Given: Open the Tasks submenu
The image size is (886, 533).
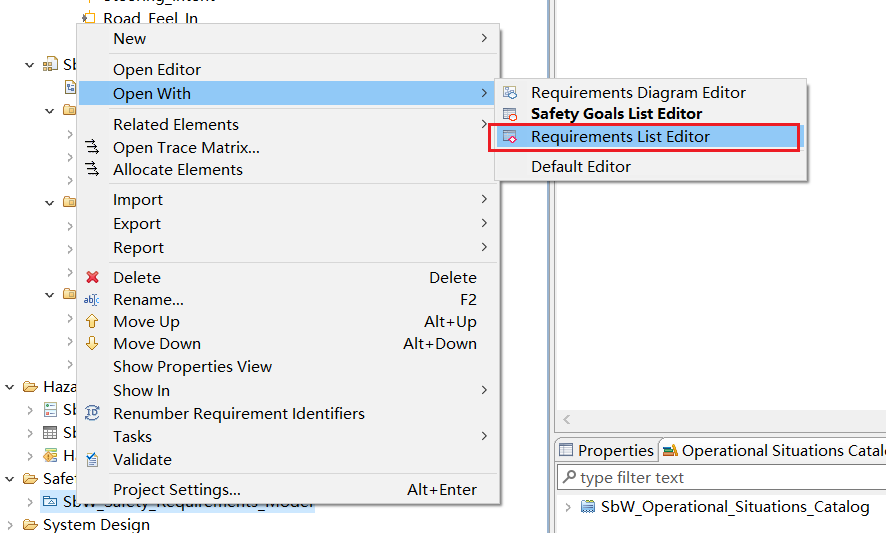Looking at the screenshot, I should pos(288,436).
